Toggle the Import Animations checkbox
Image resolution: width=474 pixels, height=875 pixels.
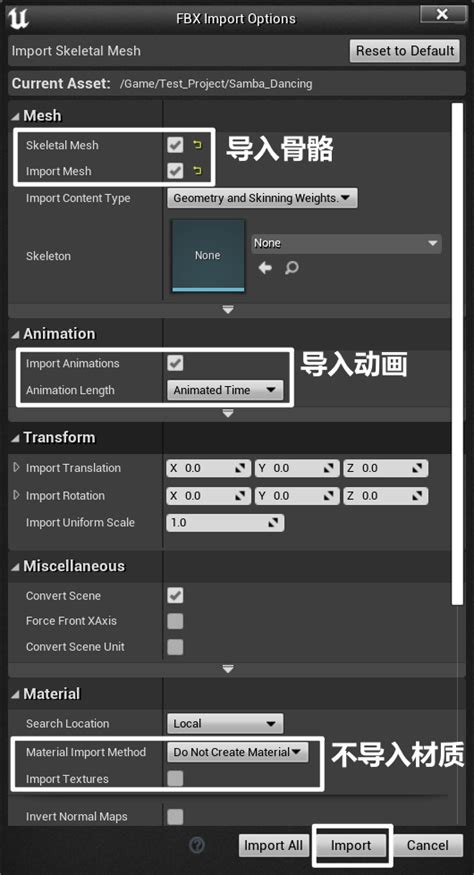[x=175, y=364]
